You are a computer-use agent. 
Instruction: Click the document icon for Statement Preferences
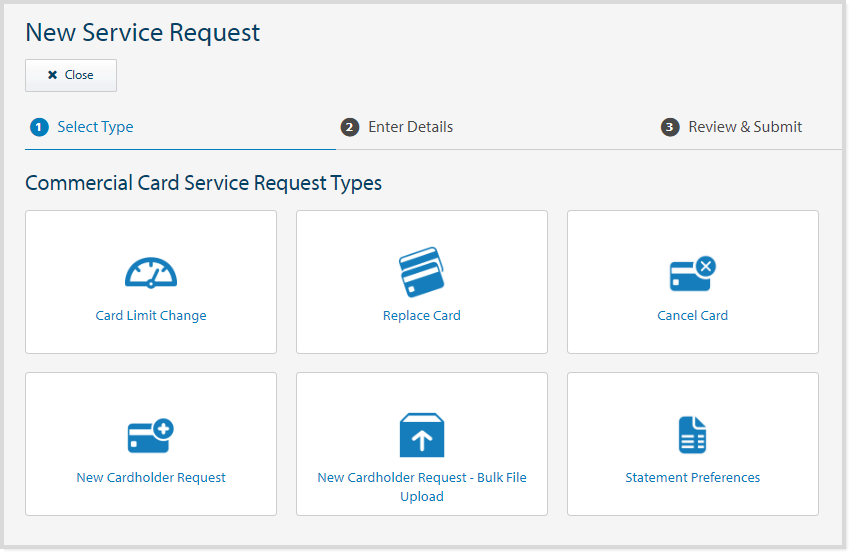692,435
